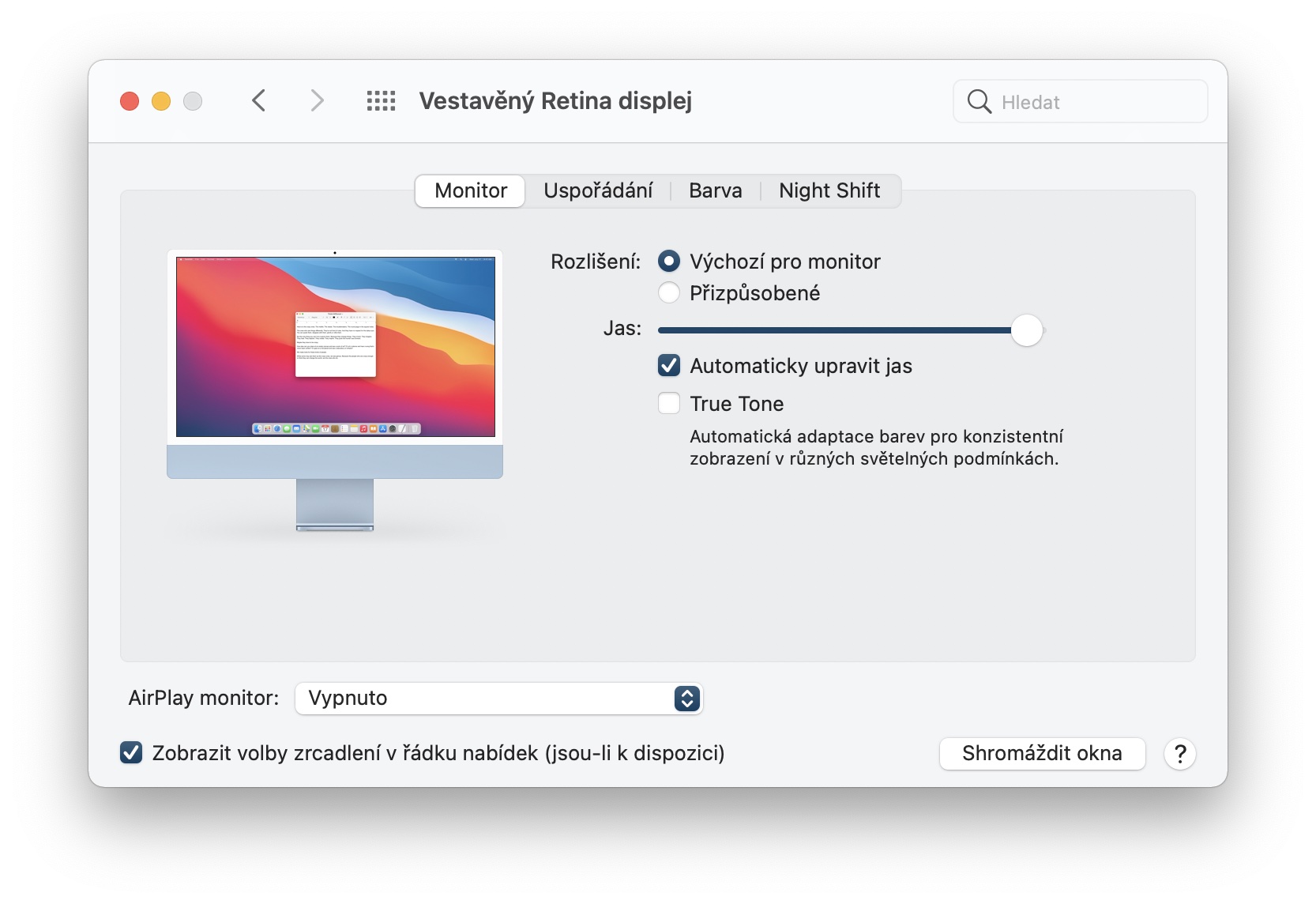
Task: Disable Automaticky upravit jas checkbox
Action: (x=669, y=365)
